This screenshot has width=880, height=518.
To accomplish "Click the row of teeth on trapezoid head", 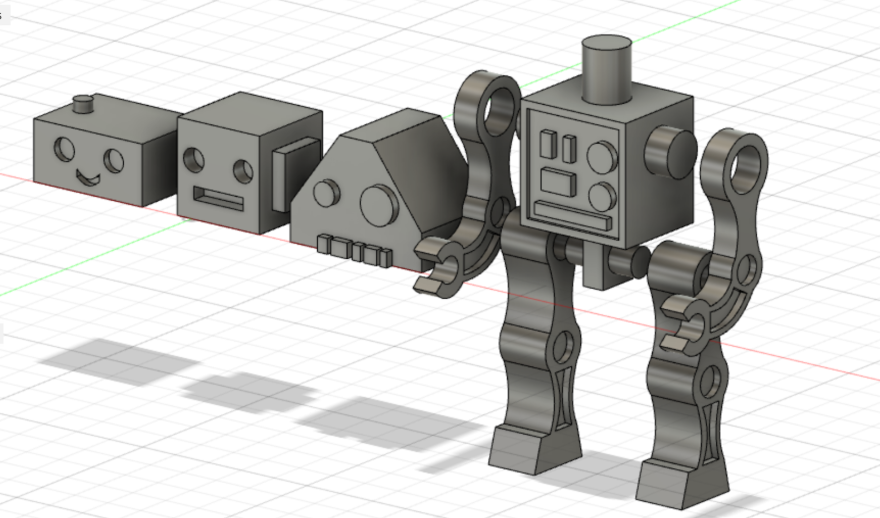I will 355,249.
